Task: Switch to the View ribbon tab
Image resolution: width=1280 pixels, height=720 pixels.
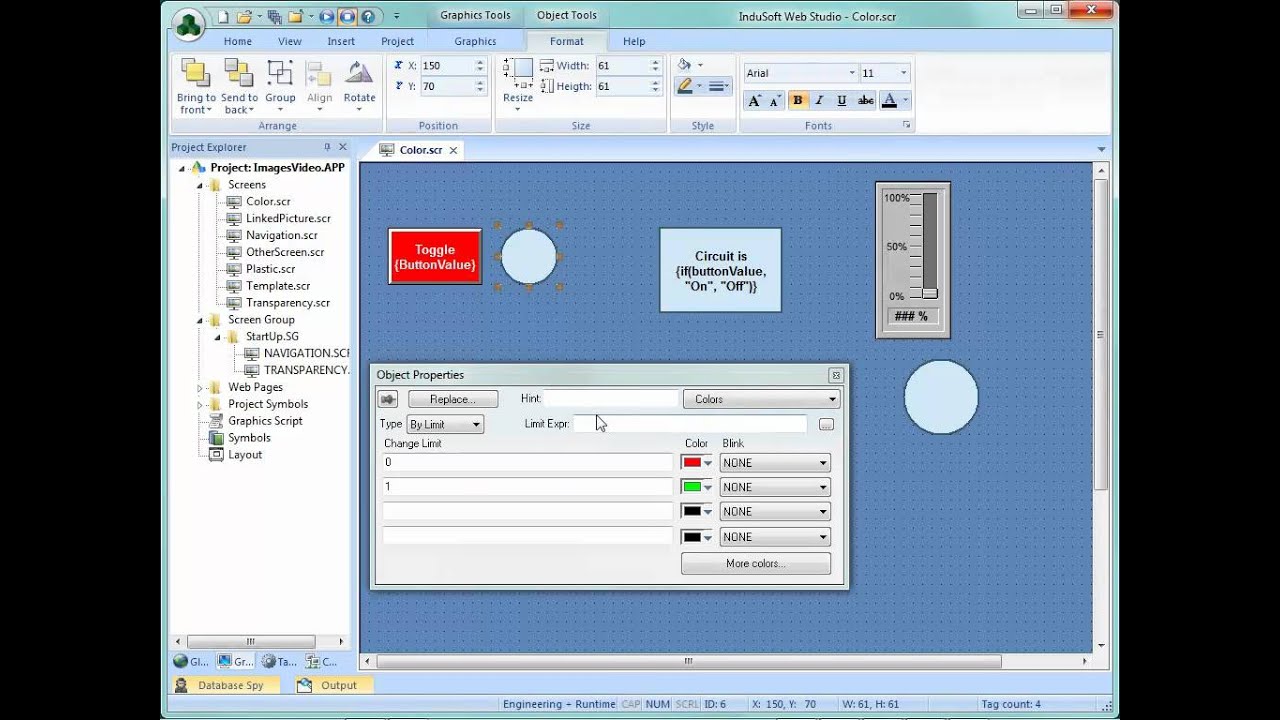Action: 290,41
